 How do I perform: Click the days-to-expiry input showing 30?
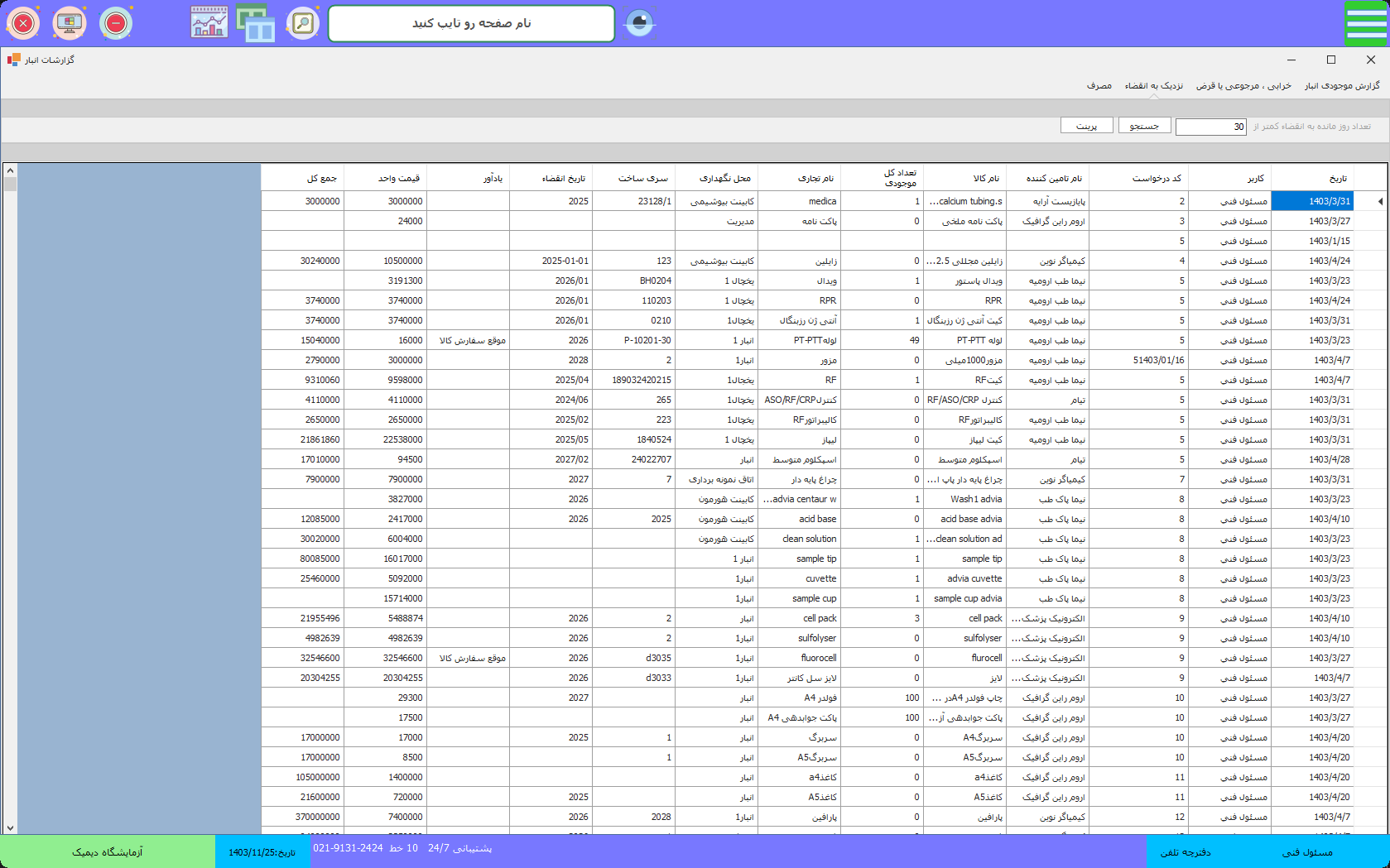click(1210, 127)
